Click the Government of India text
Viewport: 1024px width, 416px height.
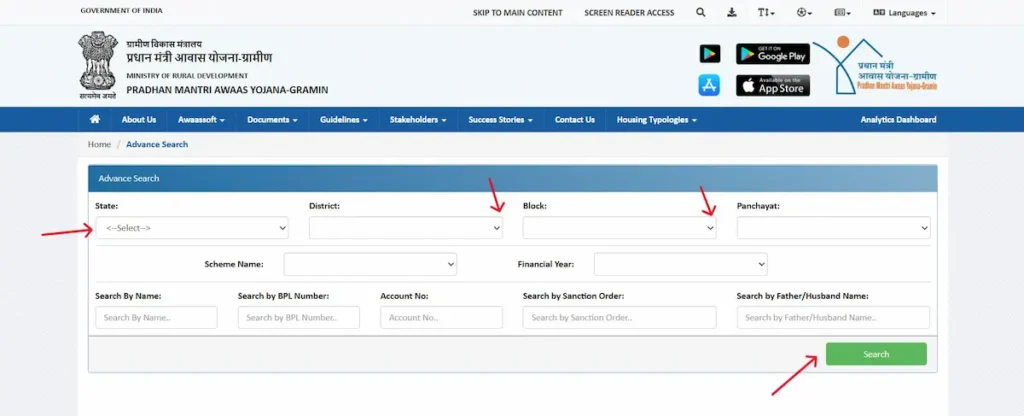[x=121, y=10]
